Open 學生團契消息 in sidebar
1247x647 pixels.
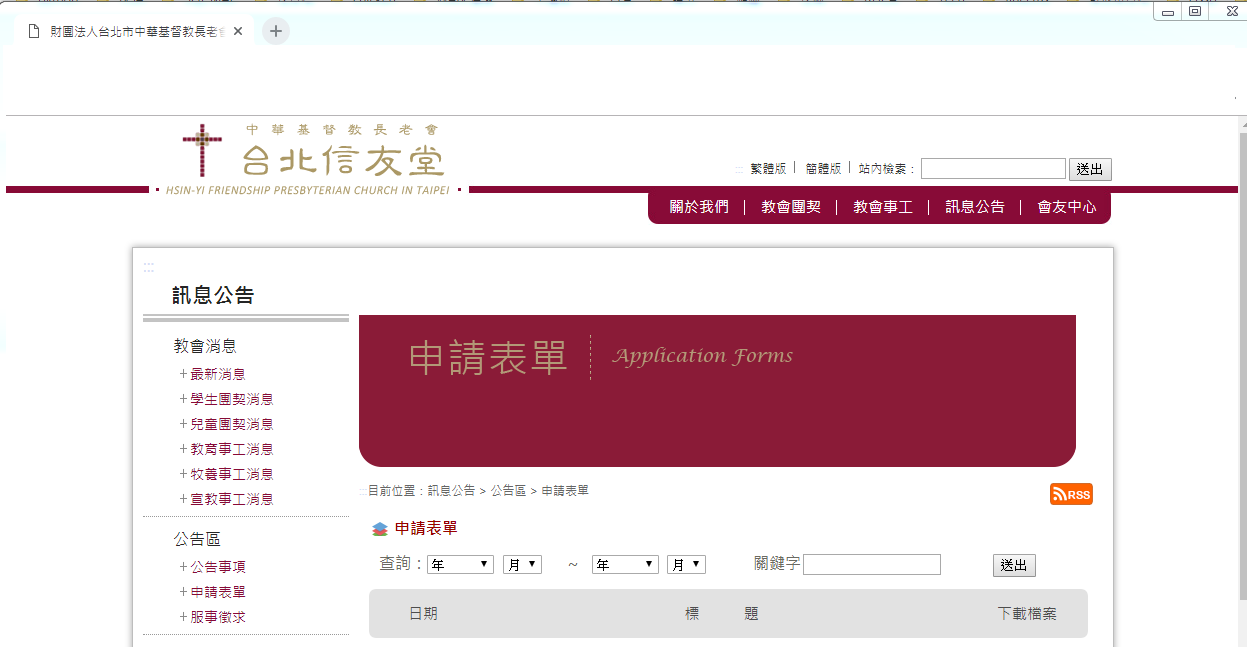point(232,399)
